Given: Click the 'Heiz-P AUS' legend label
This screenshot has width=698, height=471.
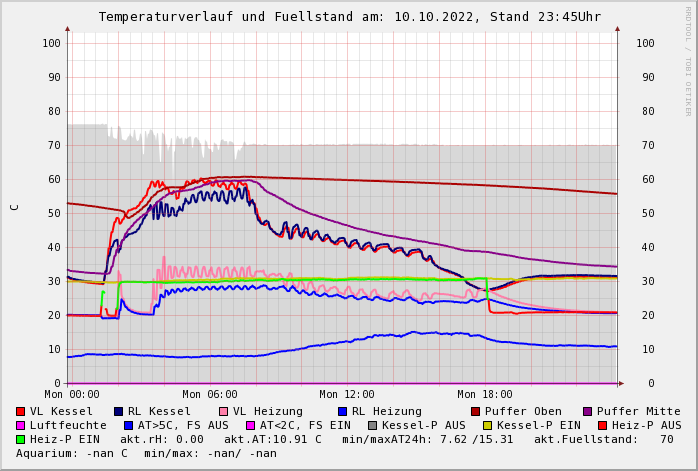Looking at the screenshot, I should coord(647,426).
